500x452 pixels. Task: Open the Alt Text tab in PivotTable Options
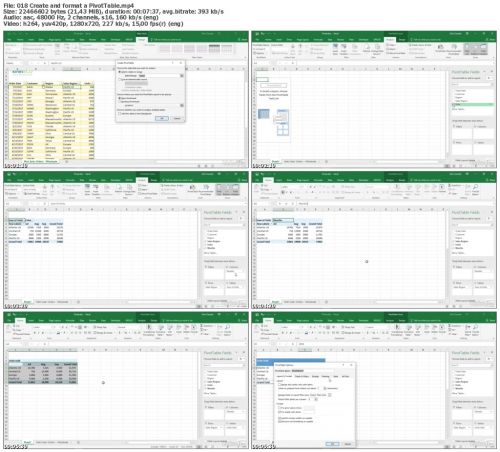pos(345,376)
